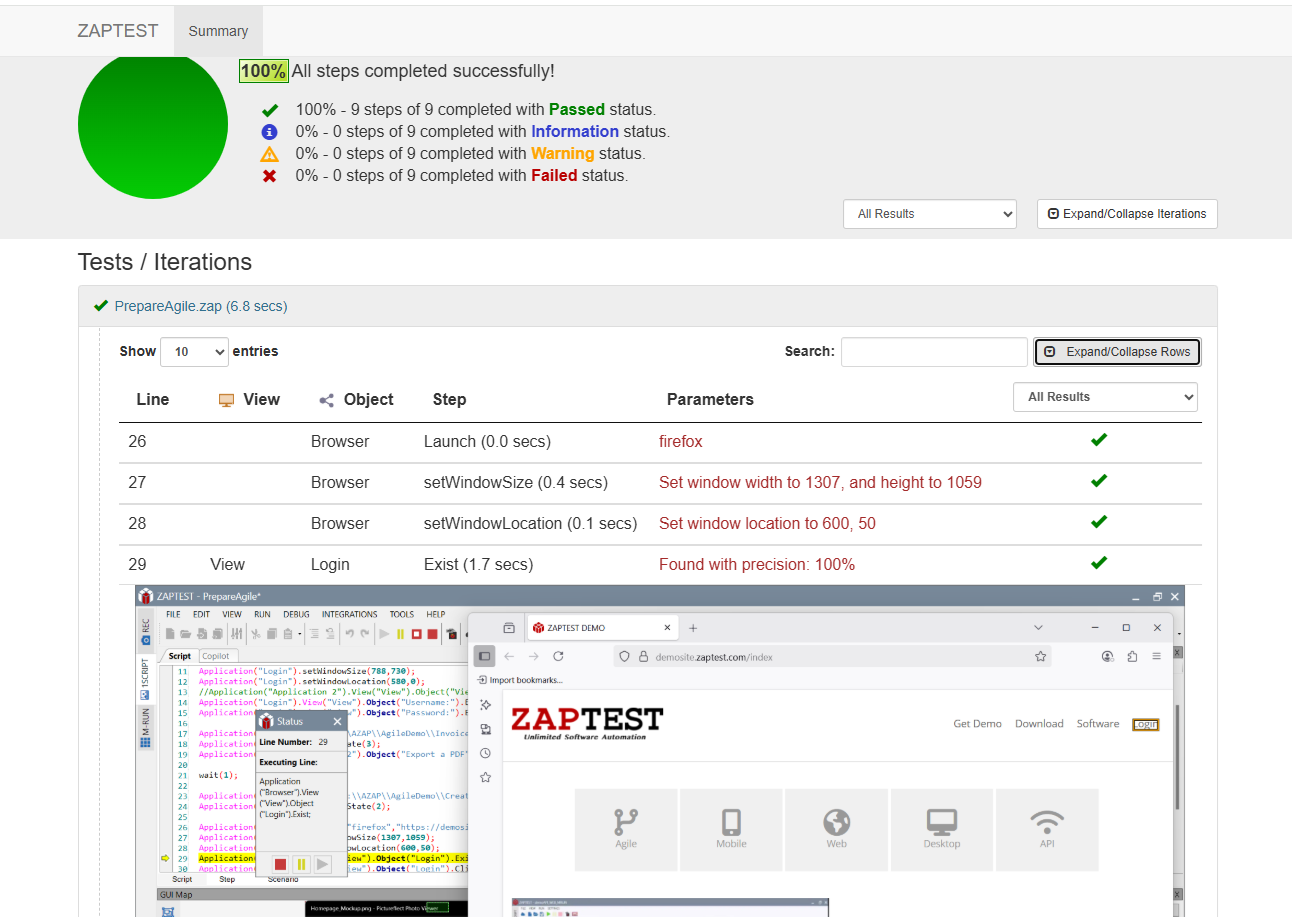Click the Firefox reload icon in screenshot

558,656
